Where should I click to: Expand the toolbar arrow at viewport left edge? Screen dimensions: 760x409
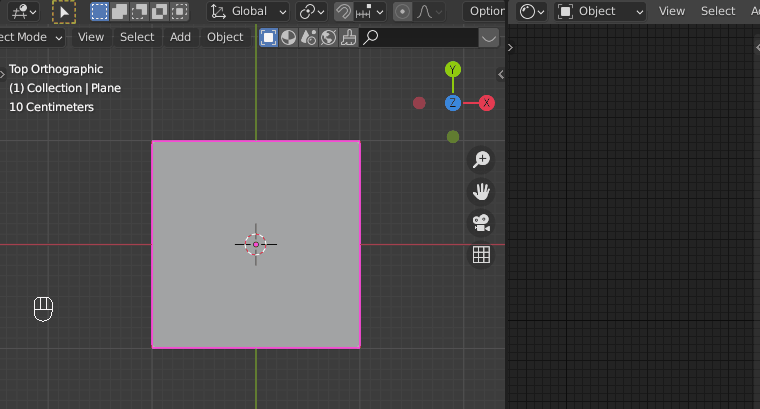(2, 74)
